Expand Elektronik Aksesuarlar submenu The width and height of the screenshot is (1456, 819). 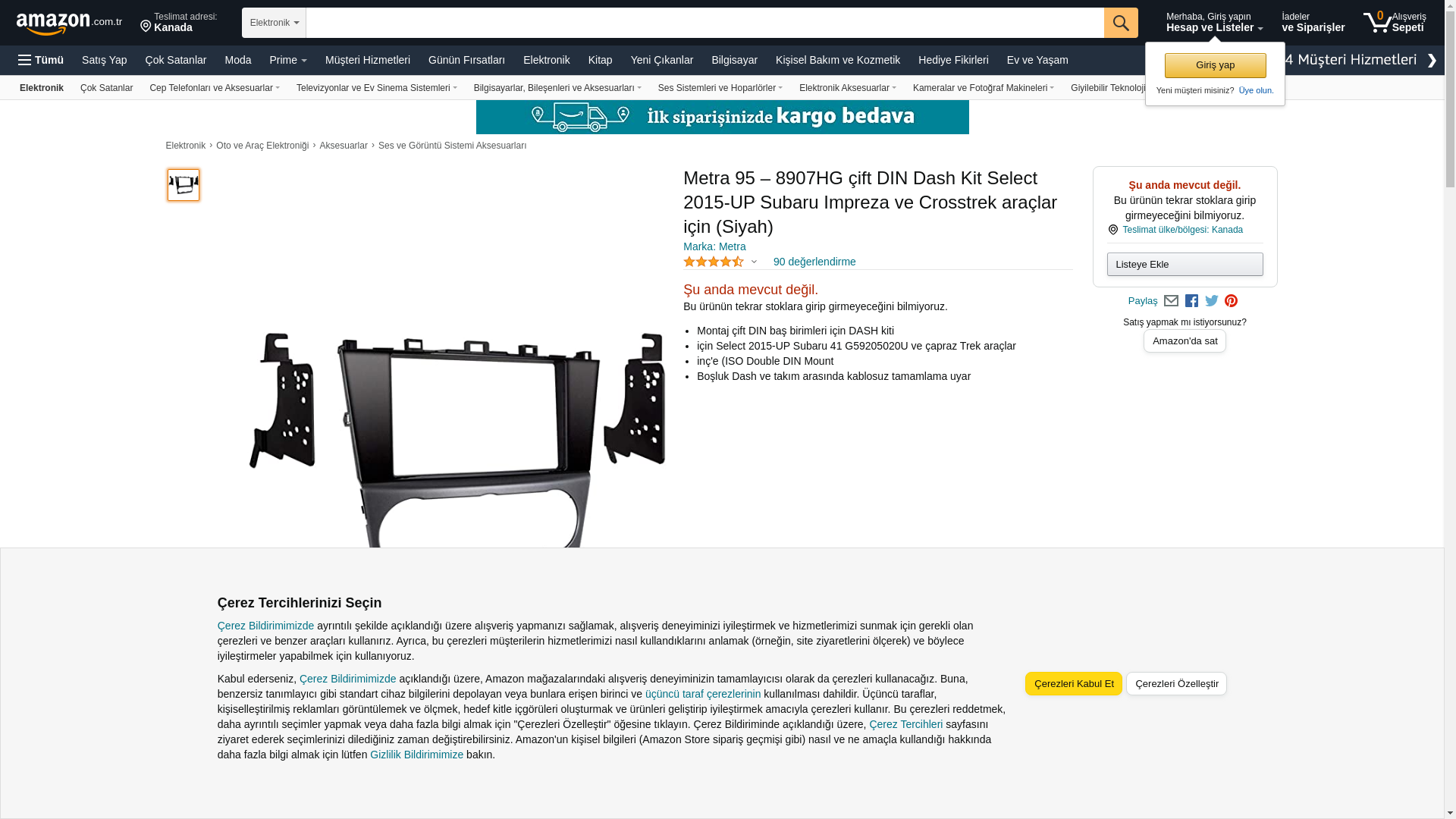point(847,88)
